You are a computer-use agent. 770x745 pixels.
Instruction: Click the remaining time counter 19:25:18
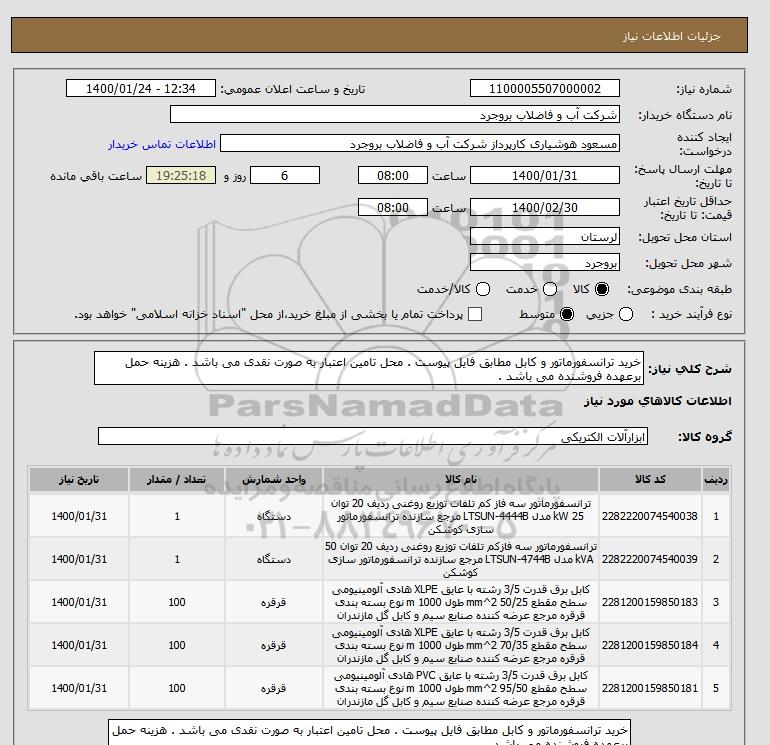click(x=181, y=175)
